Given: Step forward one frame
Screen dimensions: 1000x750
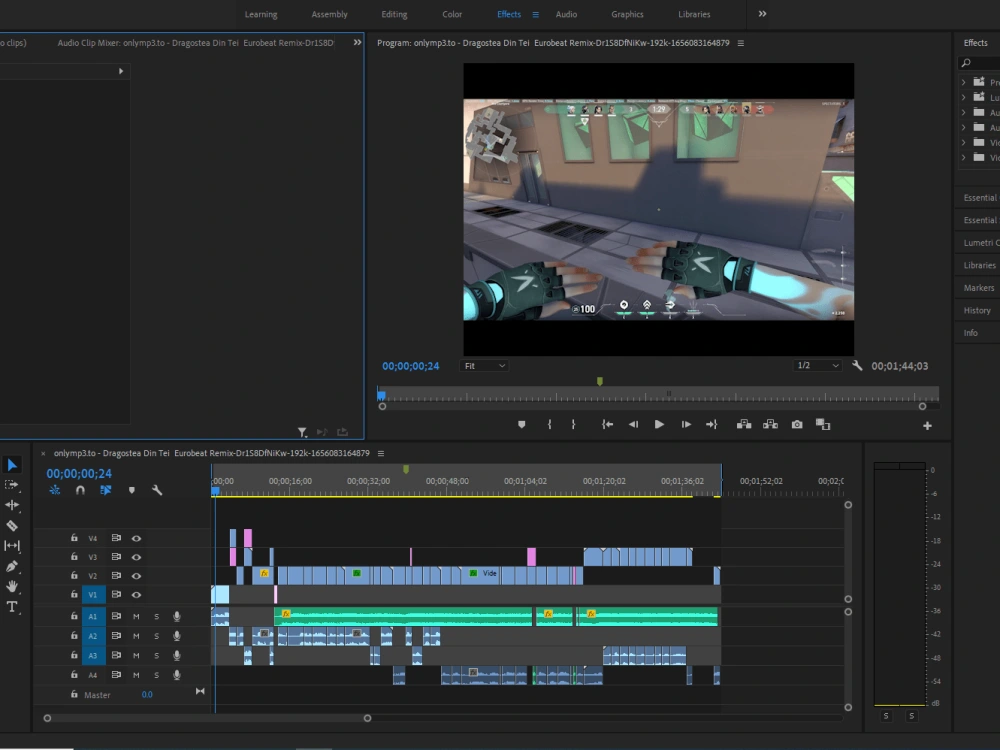Looking at the screenshot, I should (686, 425).
